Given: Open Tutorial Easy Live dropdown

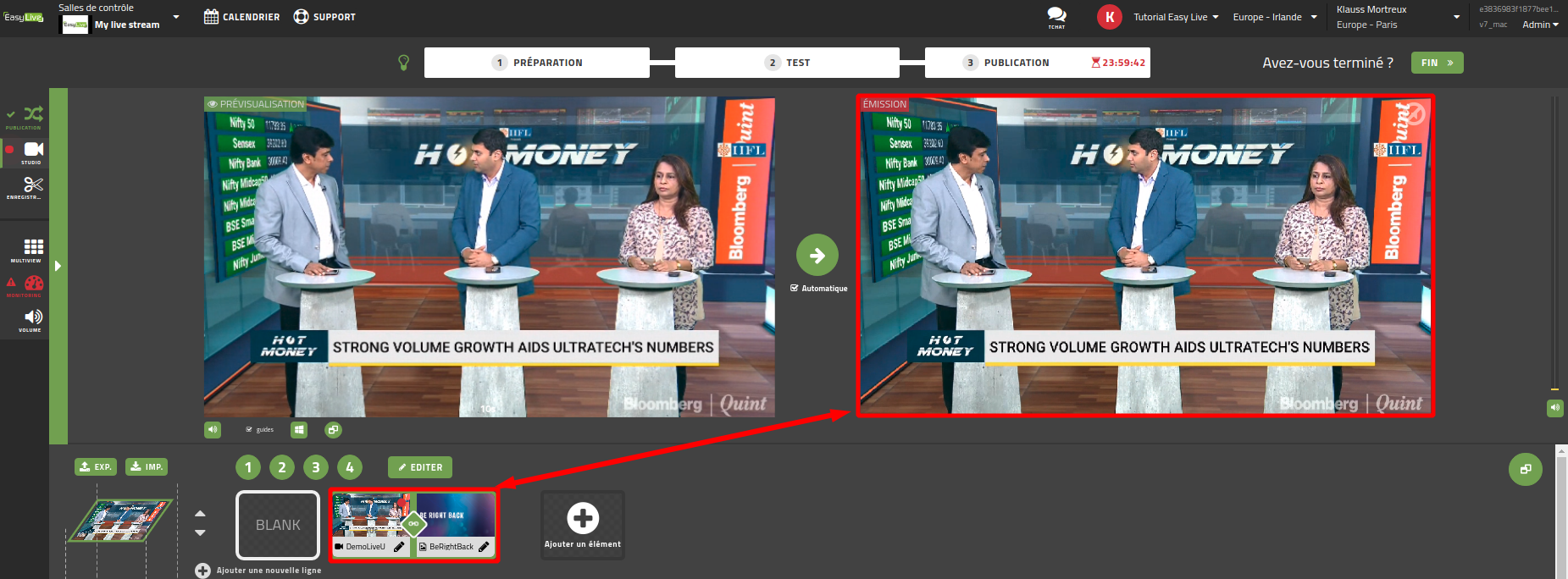Looking at the screenshot, I should coord(1176,17).
